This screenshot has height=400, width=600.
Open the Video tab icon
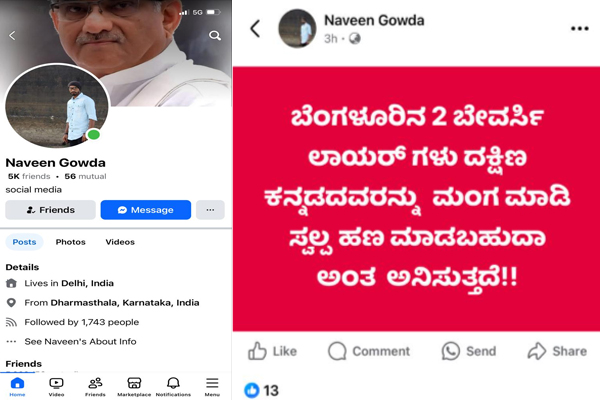[56, 387]
